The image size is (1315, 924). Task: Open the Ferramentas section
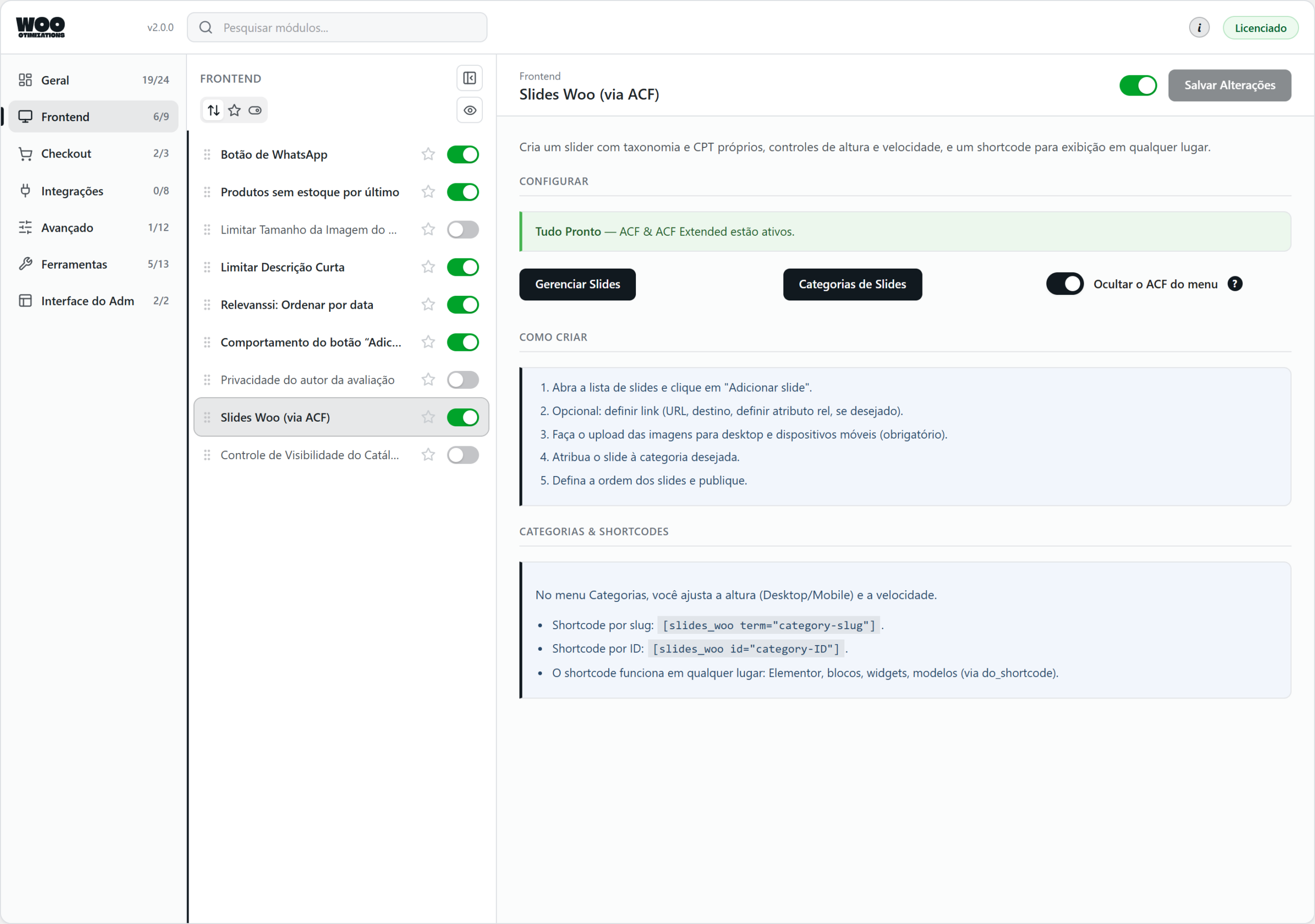(x=93, y=264)
